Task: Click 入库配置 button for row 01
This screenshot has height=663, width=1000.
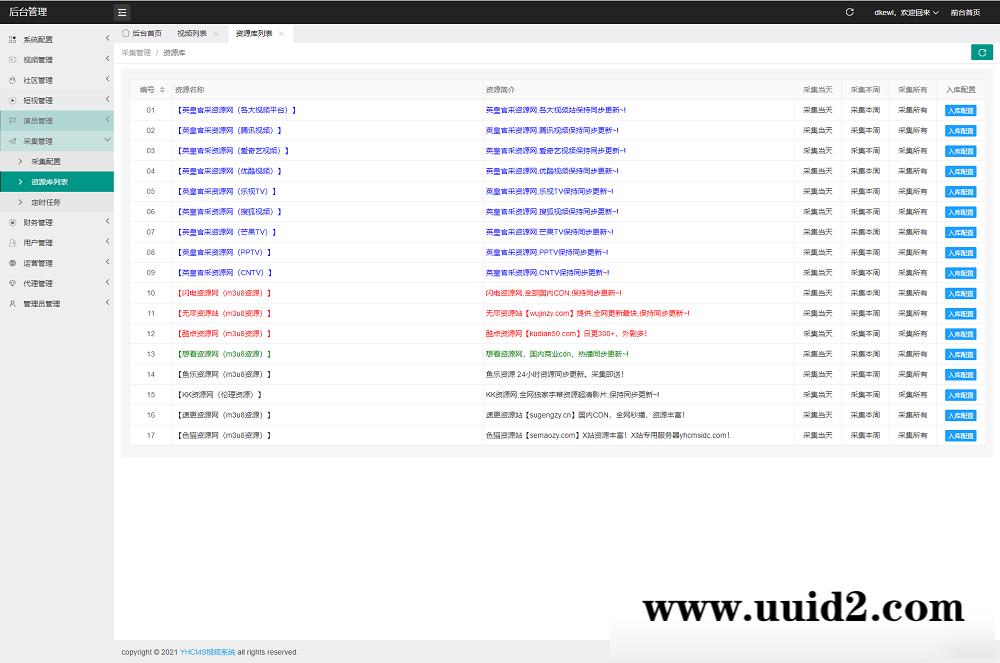Action: (960, 111)
